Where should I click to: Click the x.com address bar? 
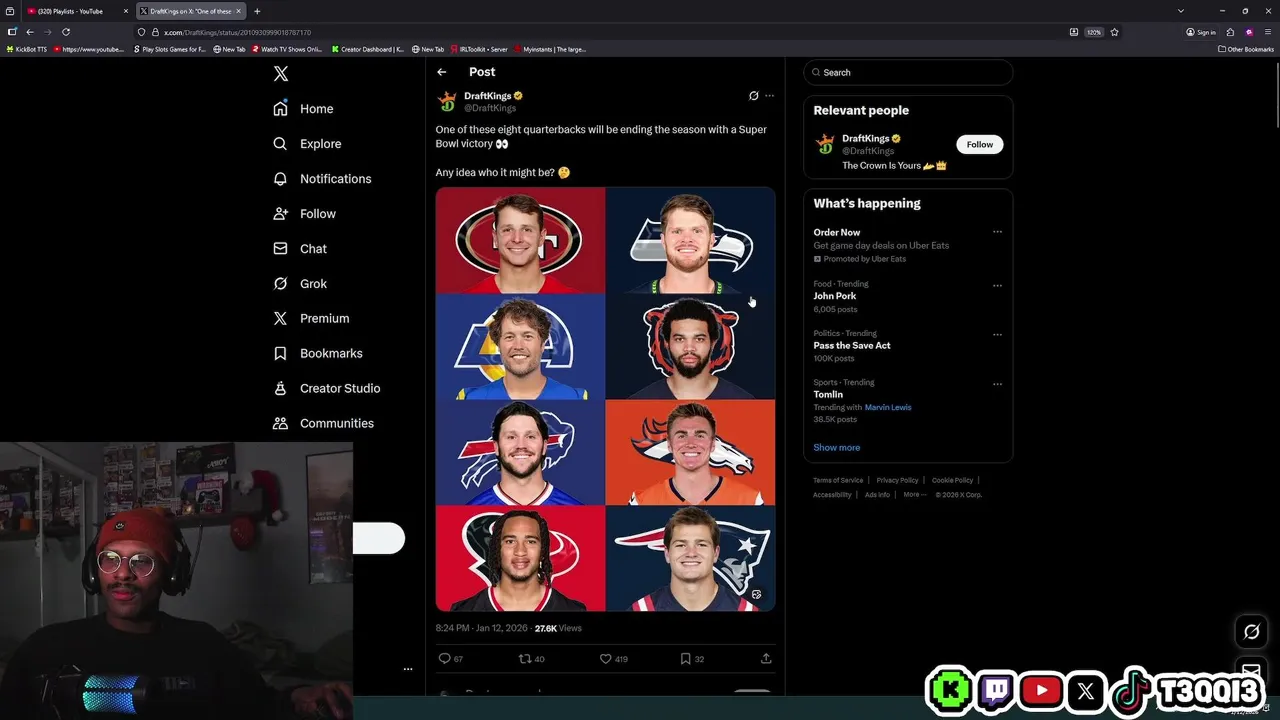click(x=600, y=32)
